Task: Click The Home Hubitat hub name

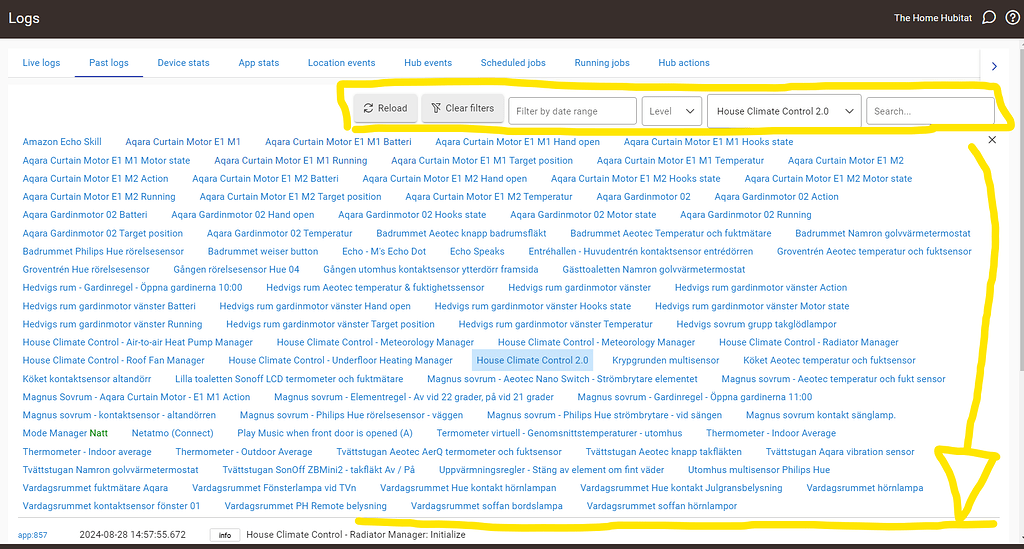Action: click(x=933, y=18)
